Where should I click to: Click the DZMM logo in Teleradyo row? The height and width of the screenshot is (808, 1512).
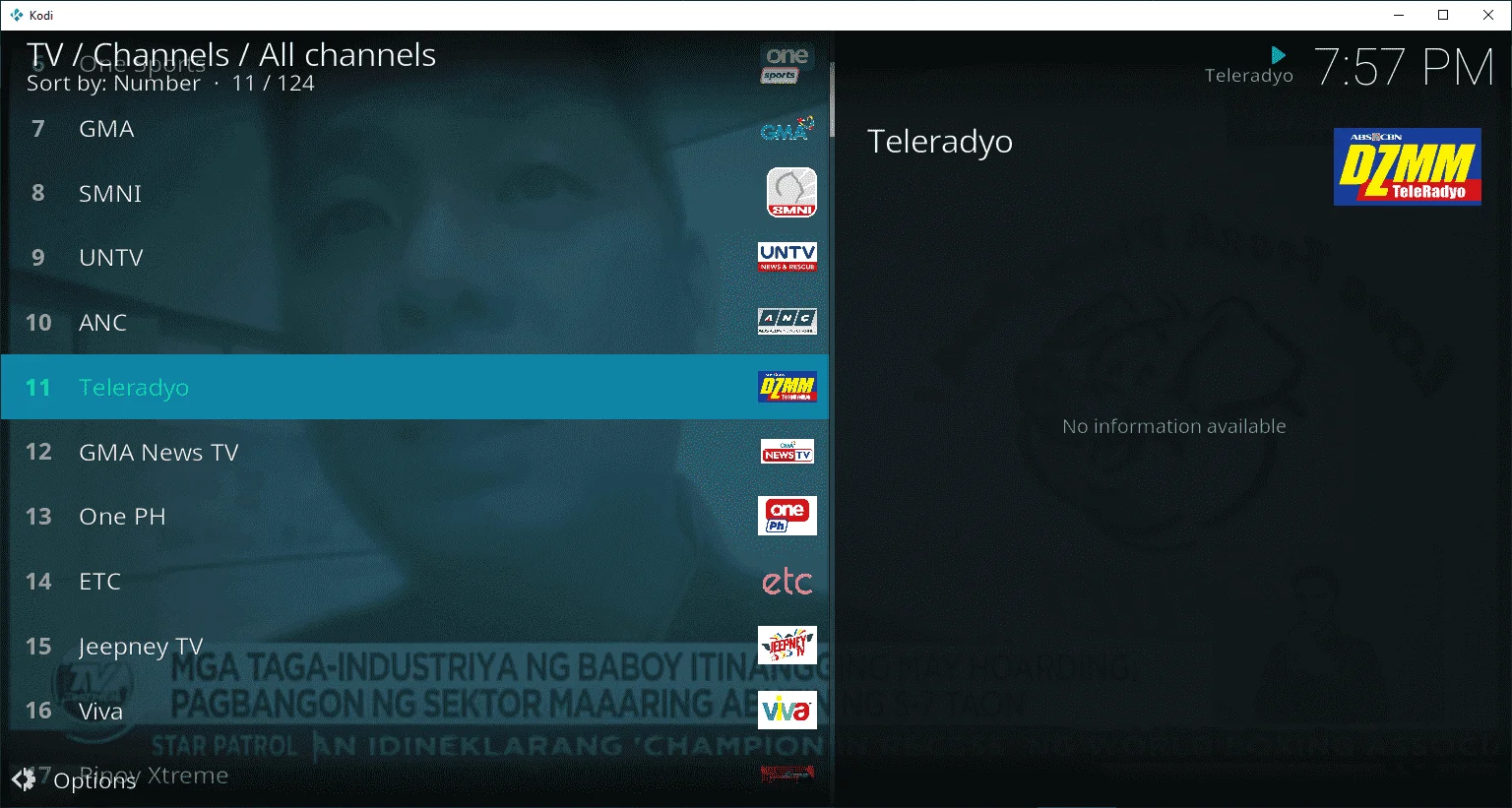click(787, 387)
